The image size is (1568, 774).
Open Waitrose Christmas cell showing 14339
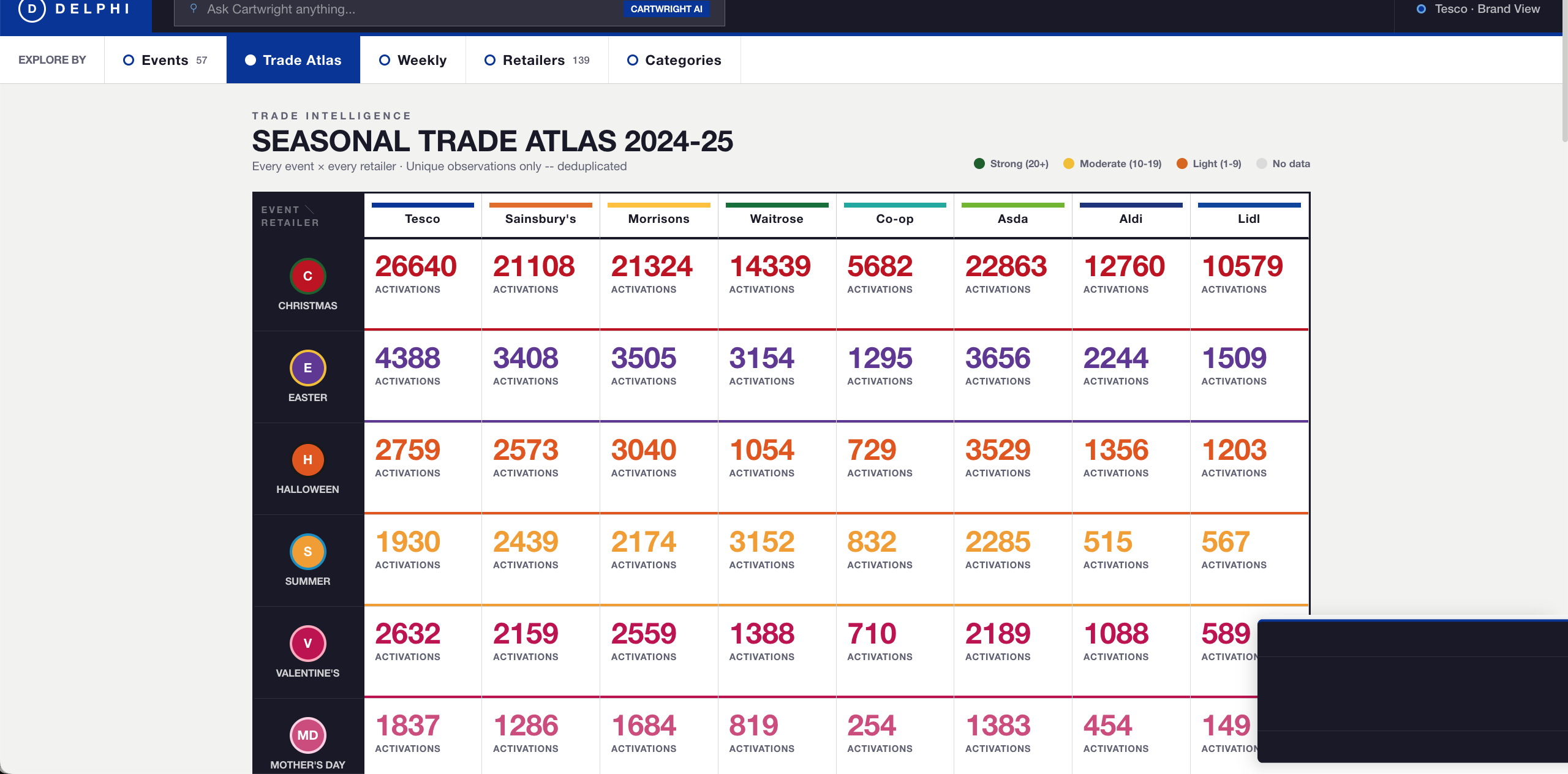[777, 284]
